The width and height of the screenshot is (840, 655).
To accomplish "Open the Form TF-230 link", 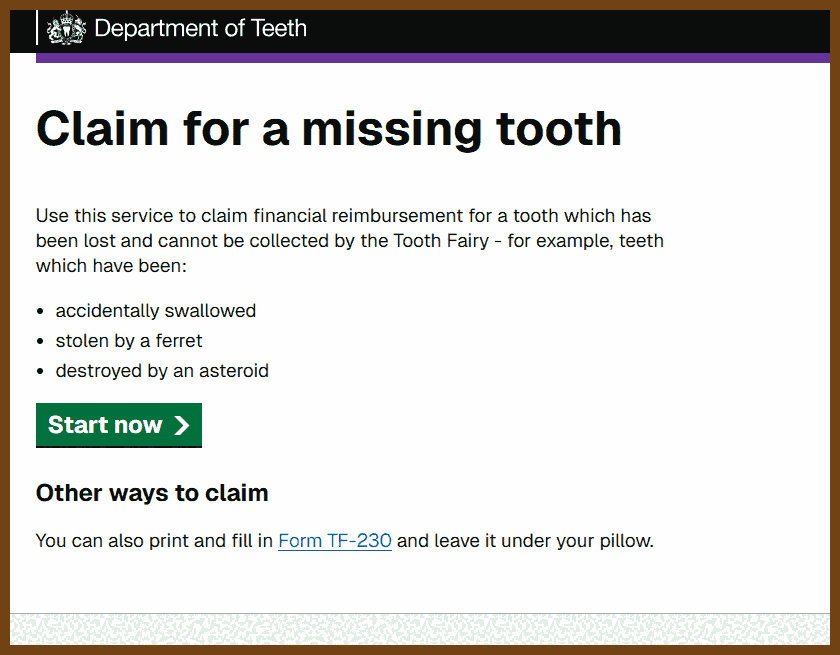I will click(x=335, y=540).
